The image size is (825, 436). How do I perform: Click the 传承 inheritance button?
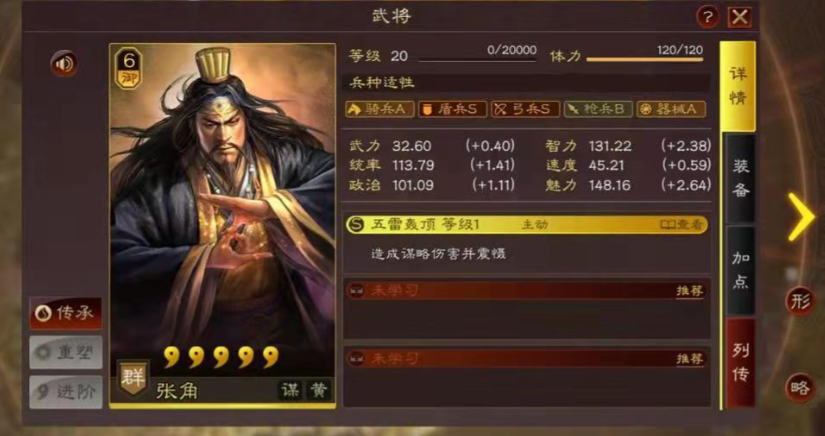click(x=66, y=313)
